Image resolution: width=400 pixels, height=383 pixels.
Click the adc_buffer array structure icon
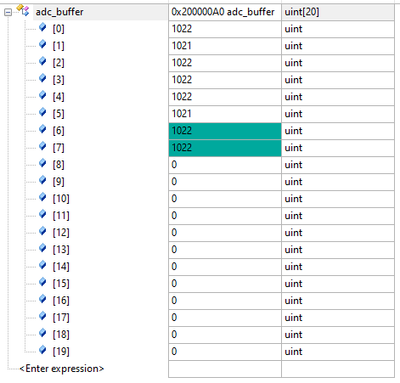pyautogui.click(x=24, y=10)
